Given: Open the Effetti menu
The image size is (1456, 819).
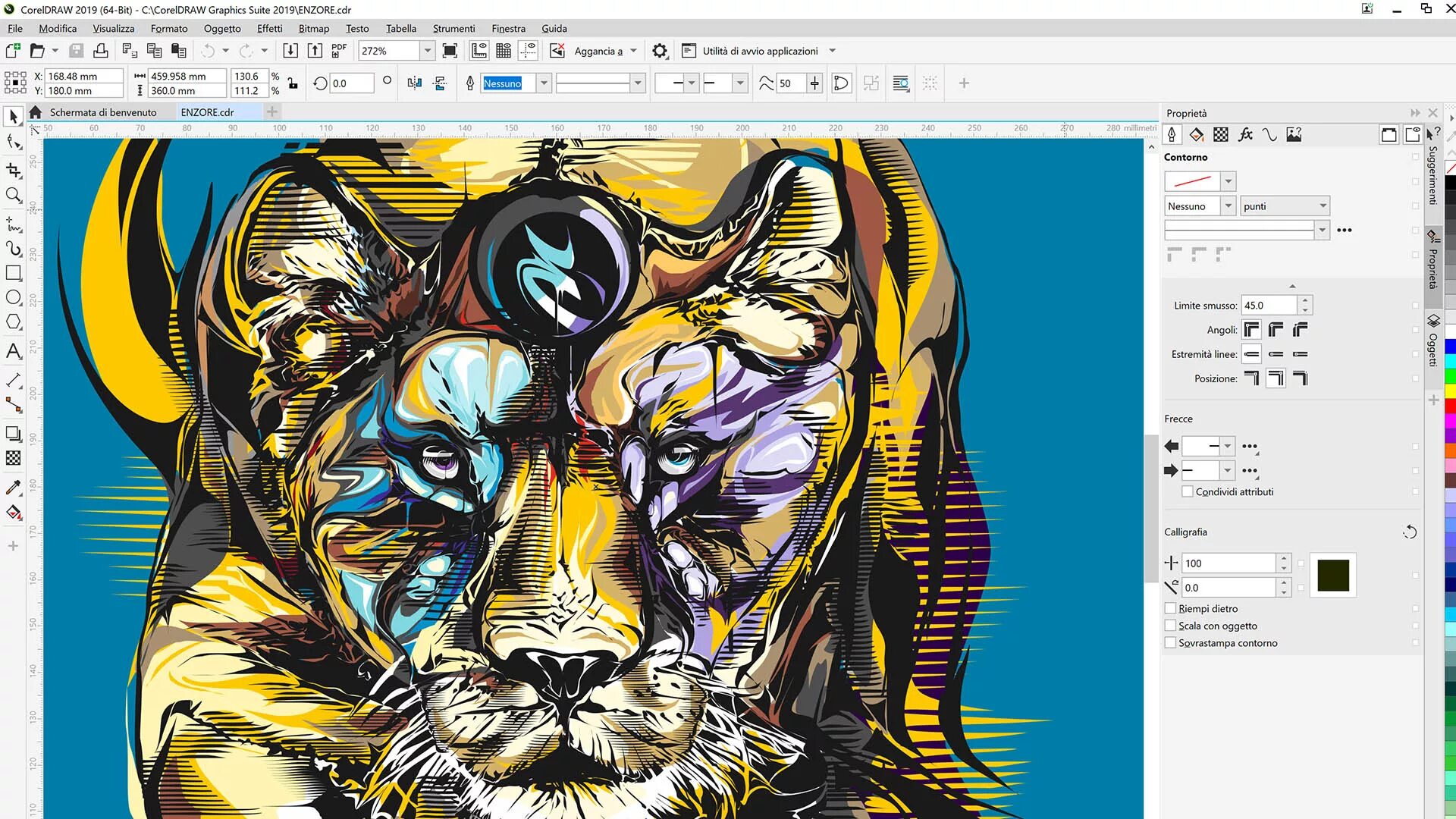Looking at the screenshot, I should click(269, 28).
